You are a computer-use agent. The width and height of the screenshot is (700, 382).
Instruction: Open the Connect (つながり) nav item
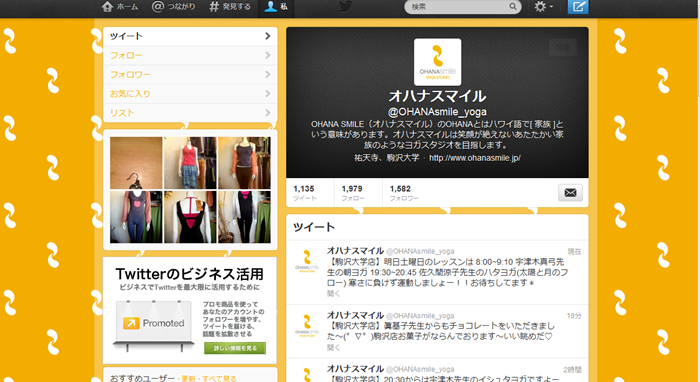pyautogui.click(x=174, y=7)
